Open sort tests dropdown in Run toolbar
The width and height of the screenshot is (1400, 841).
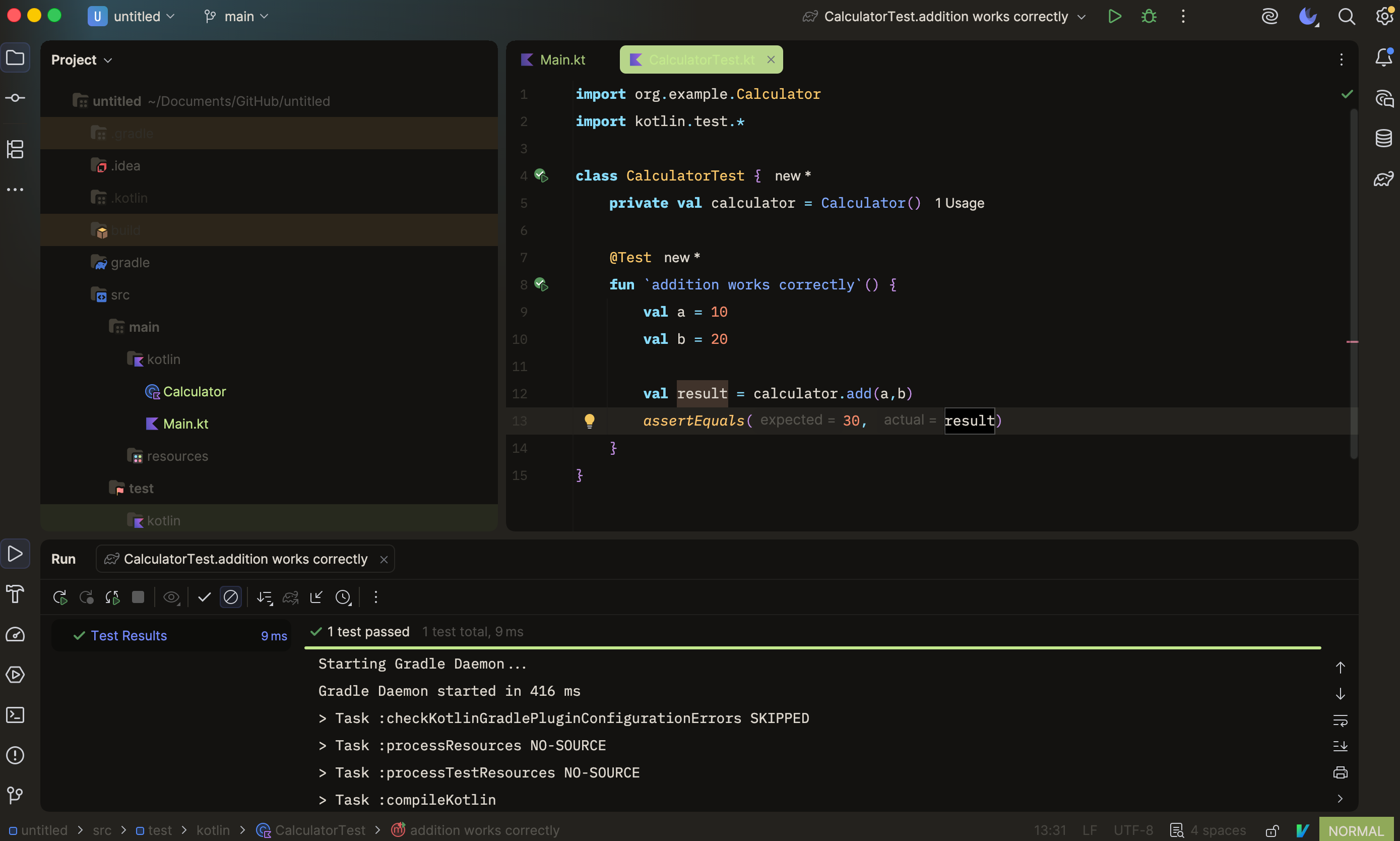(265, 597)
